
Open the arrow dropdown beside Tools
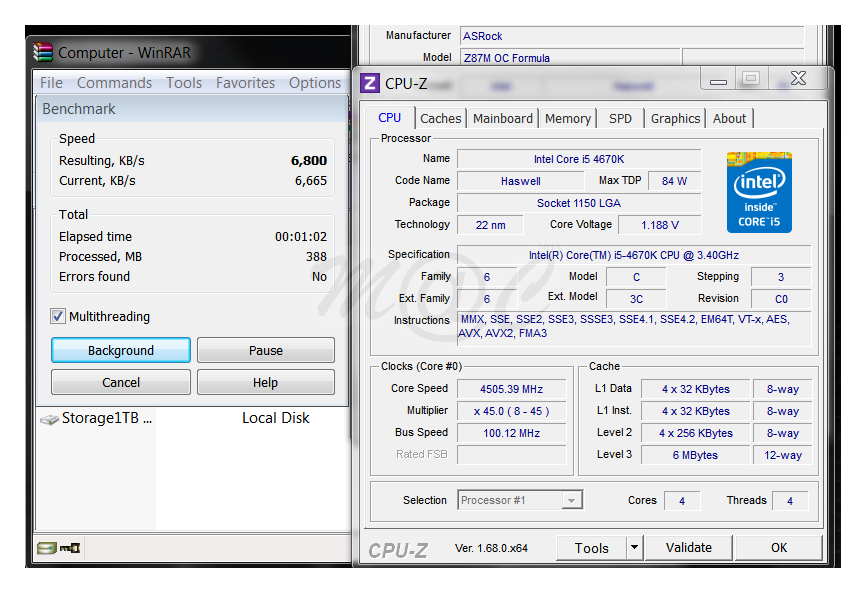point(634,548)
